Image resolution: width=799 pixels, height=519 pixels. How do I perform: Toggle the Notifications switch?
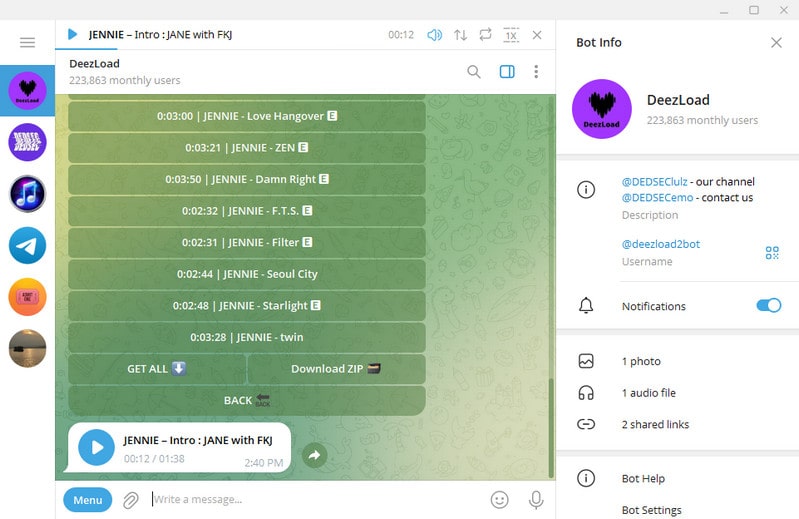point(768,306)
